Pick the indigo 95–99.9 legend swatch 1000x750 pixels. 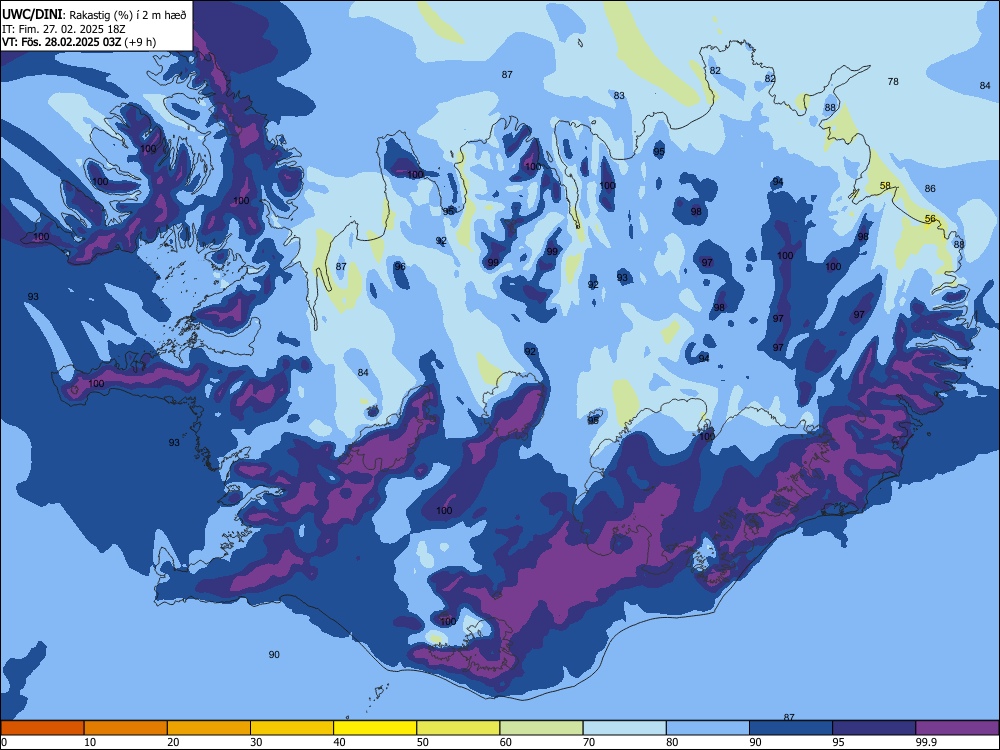(x=874, y=728)
